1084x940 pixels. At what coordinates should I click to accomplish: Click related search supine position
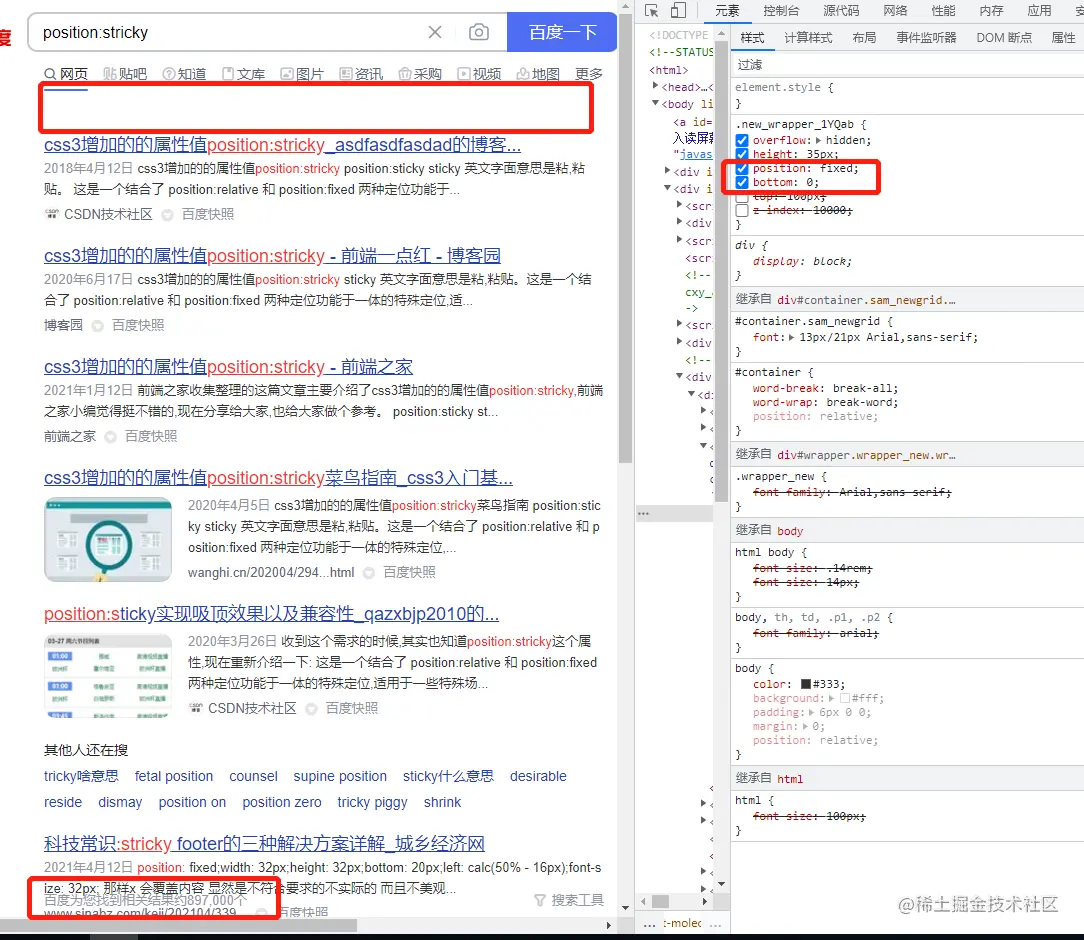point(340,776)
